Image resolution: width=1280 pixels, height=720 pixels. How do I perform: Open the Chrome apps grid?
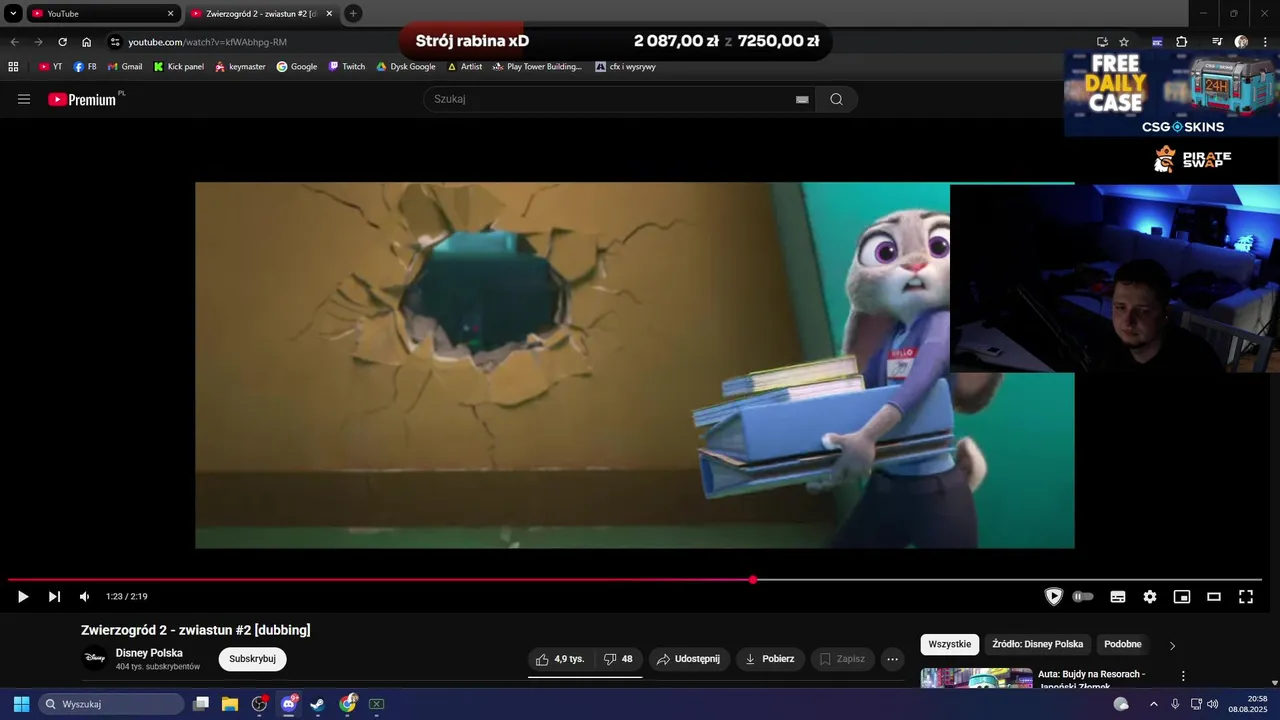click(x=13, y=67)
